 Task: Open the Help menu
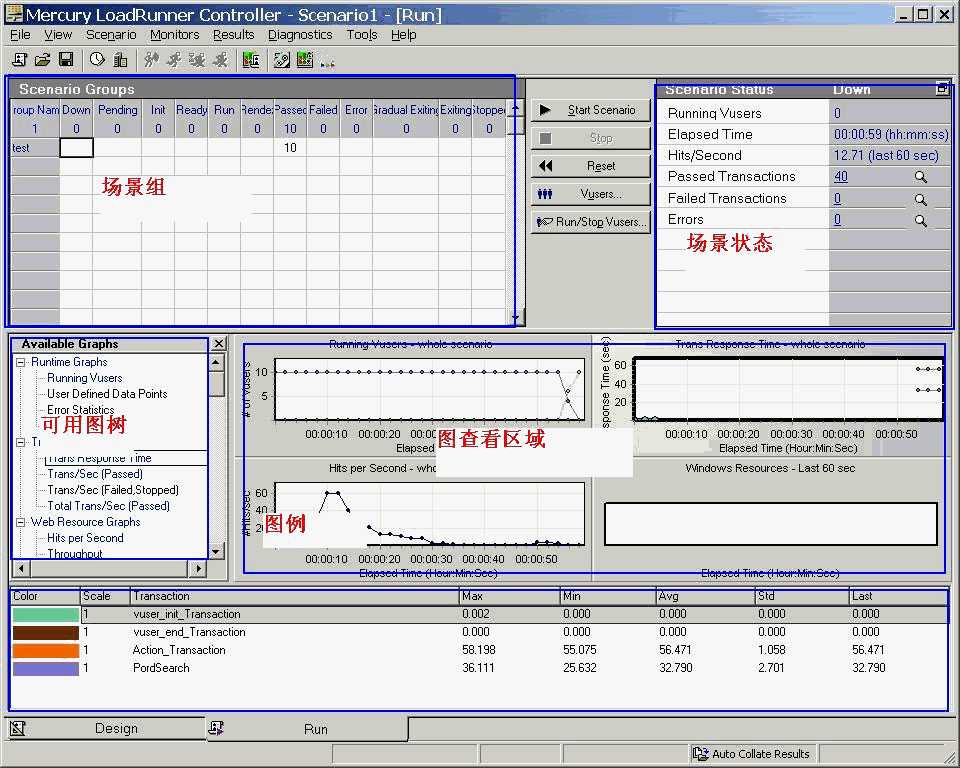pyautogui.click(x=403, y=35)
